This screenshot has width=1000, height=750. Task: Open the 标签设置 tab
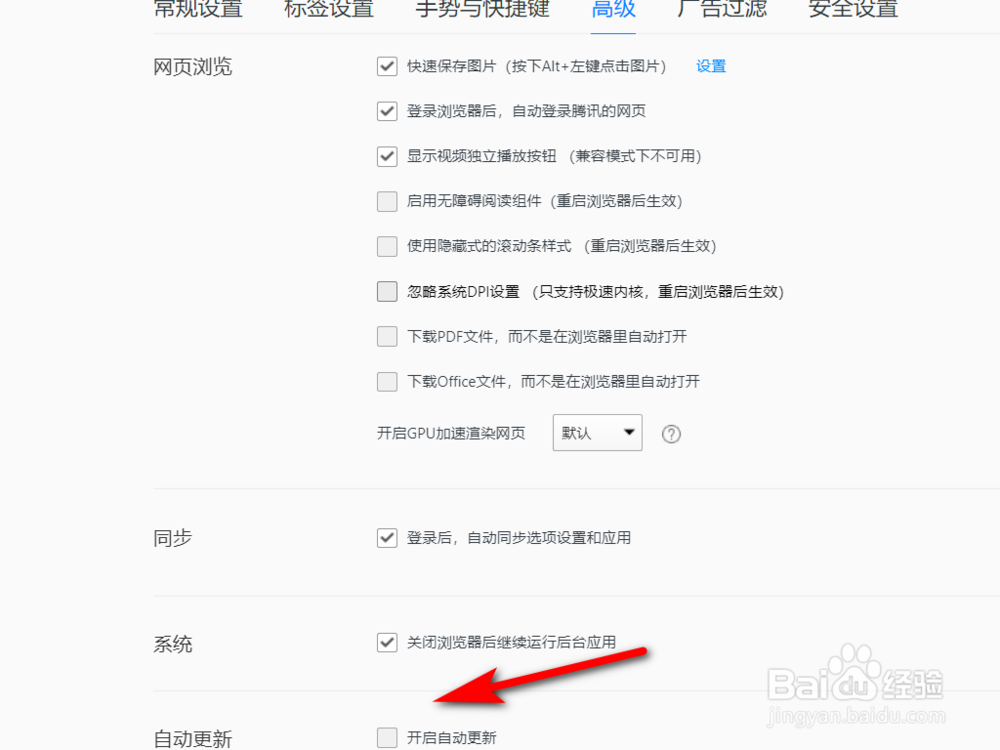click(329, 9)
